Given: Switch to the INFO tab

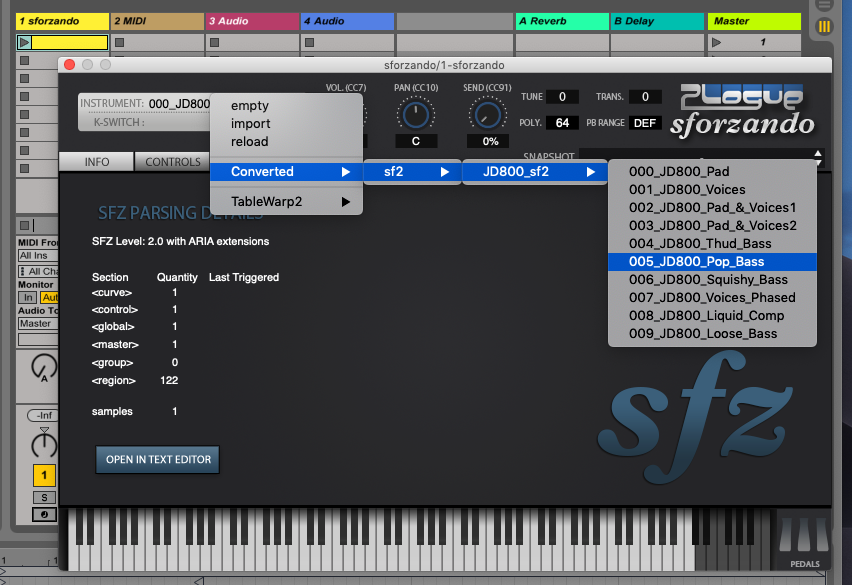Looking at the screenshot, I should pos(97,162).
